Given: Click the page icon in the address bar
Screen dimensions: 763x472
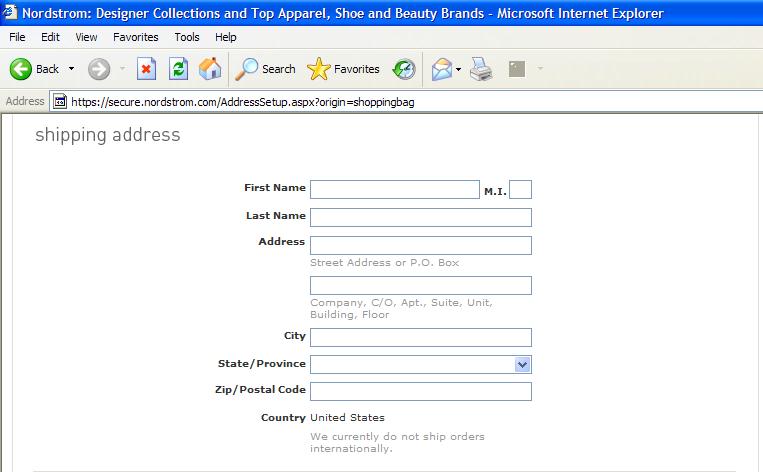Looking at the screenshot, I should 60,102.
